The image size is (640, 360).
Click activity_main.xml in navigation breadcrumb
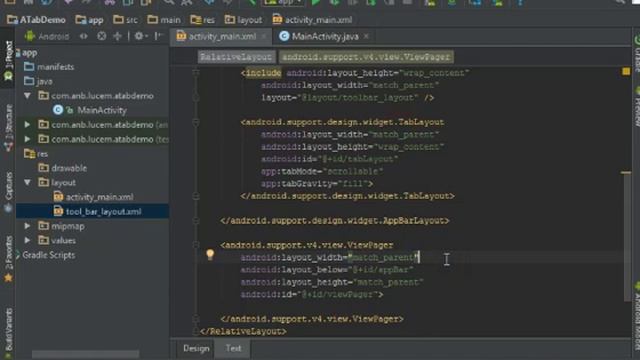pos(312,20)
